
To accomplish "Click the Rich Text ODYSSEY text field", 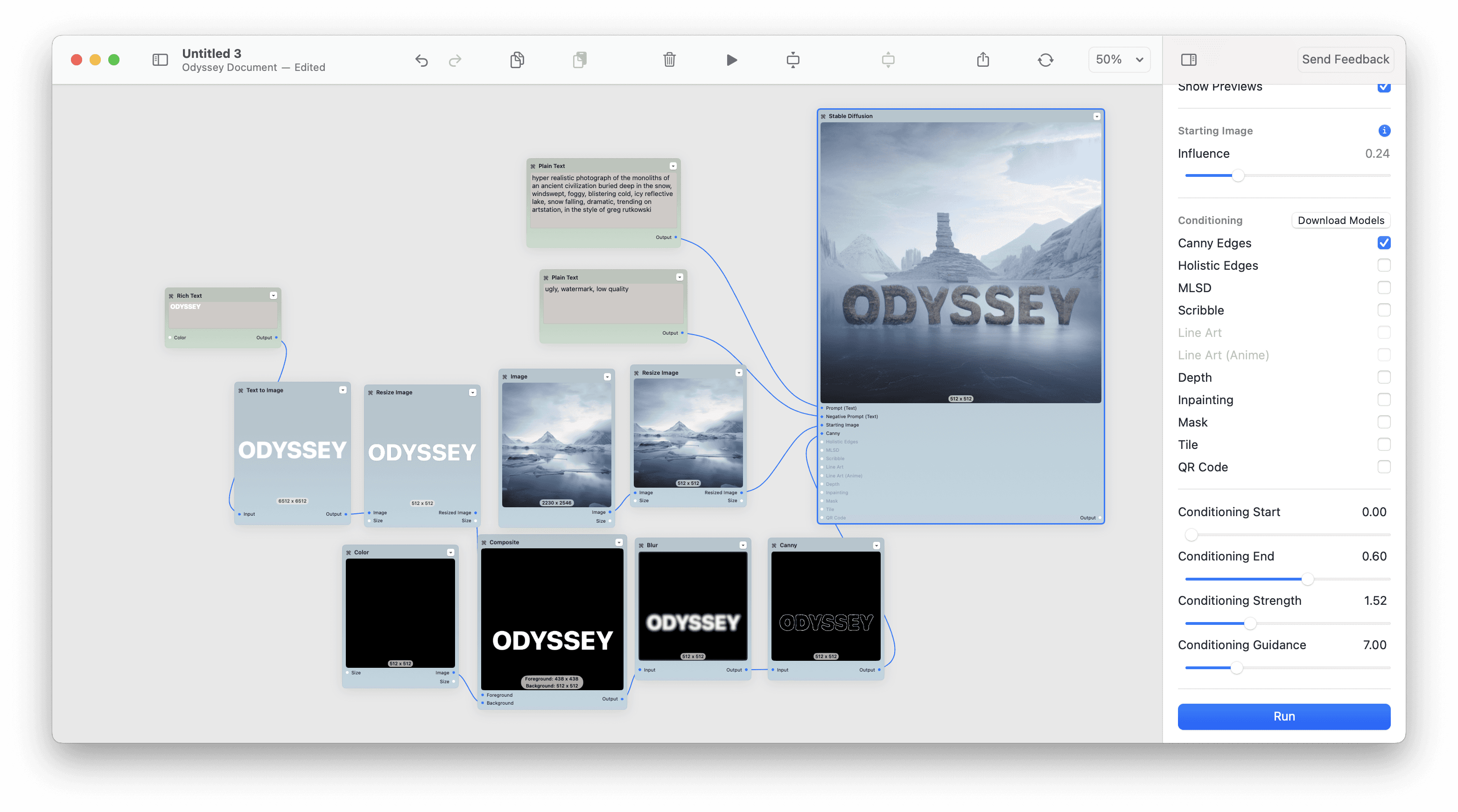I will [x=223, y=315].
